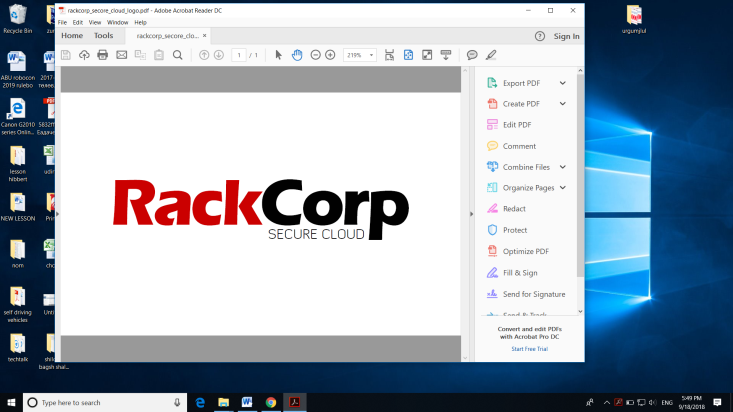
Task: Click the document view down scroll arrow
Action: click(x=465, y=358)
